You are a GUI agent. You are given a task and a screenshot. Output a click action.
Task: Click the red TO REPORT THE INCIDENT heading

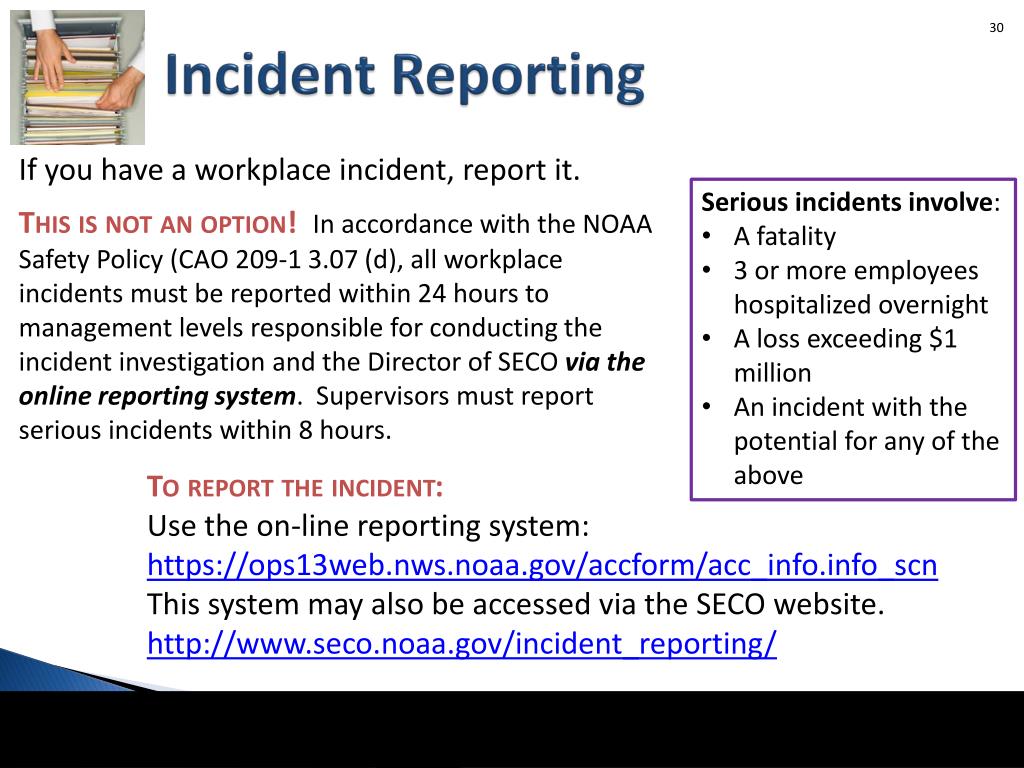coord(297,487)
